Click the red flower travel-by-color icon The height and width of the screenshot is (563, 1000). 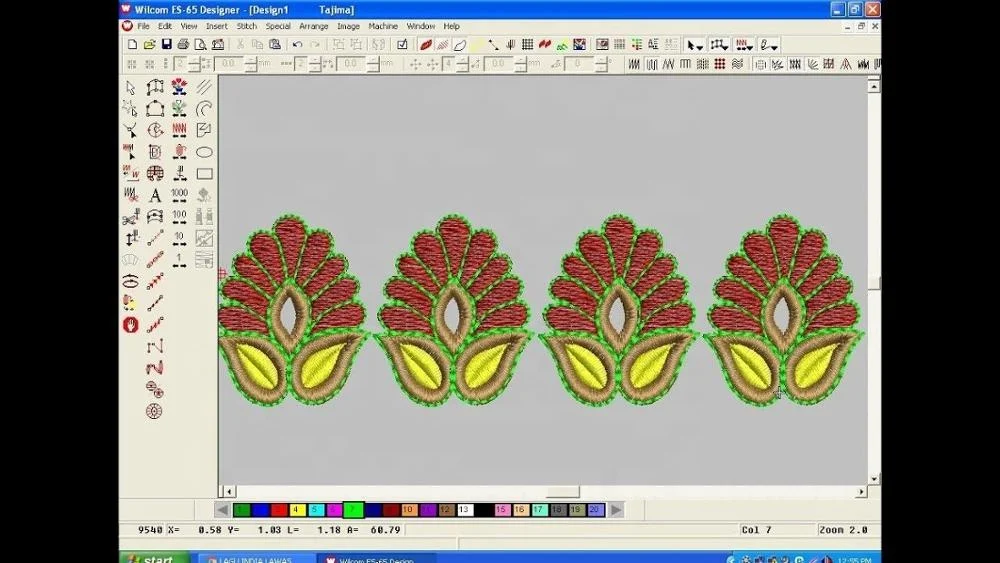click(x=179, y=87)
